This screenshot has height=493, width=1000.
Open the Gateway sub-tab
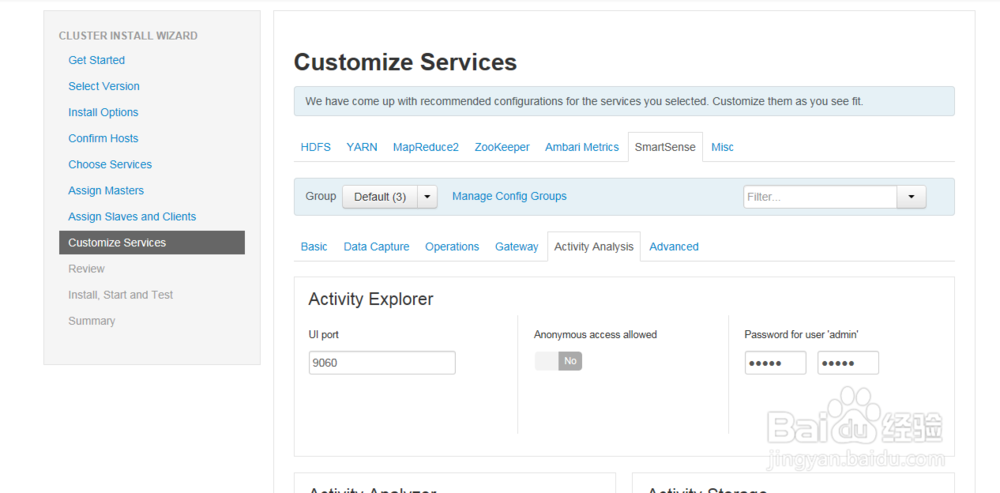tap(516, 247)
